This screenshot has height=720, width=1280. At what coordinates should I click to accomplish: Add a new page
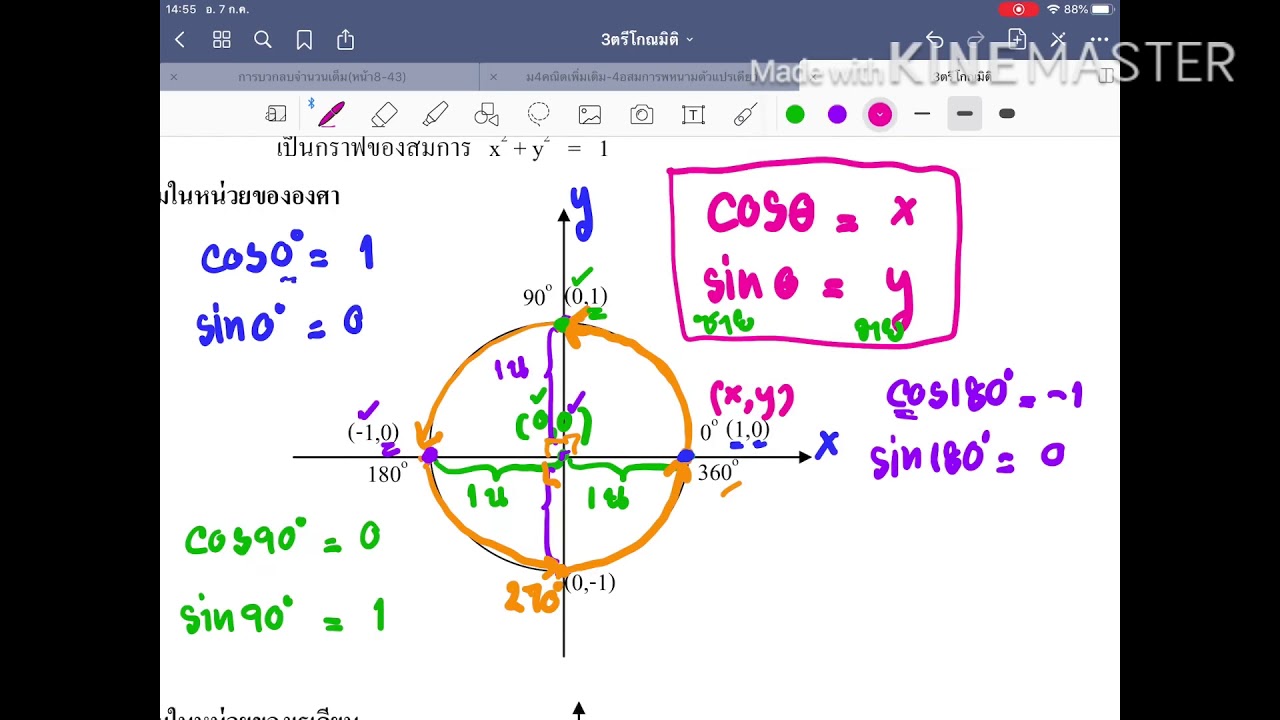[x=1017, y=39]
